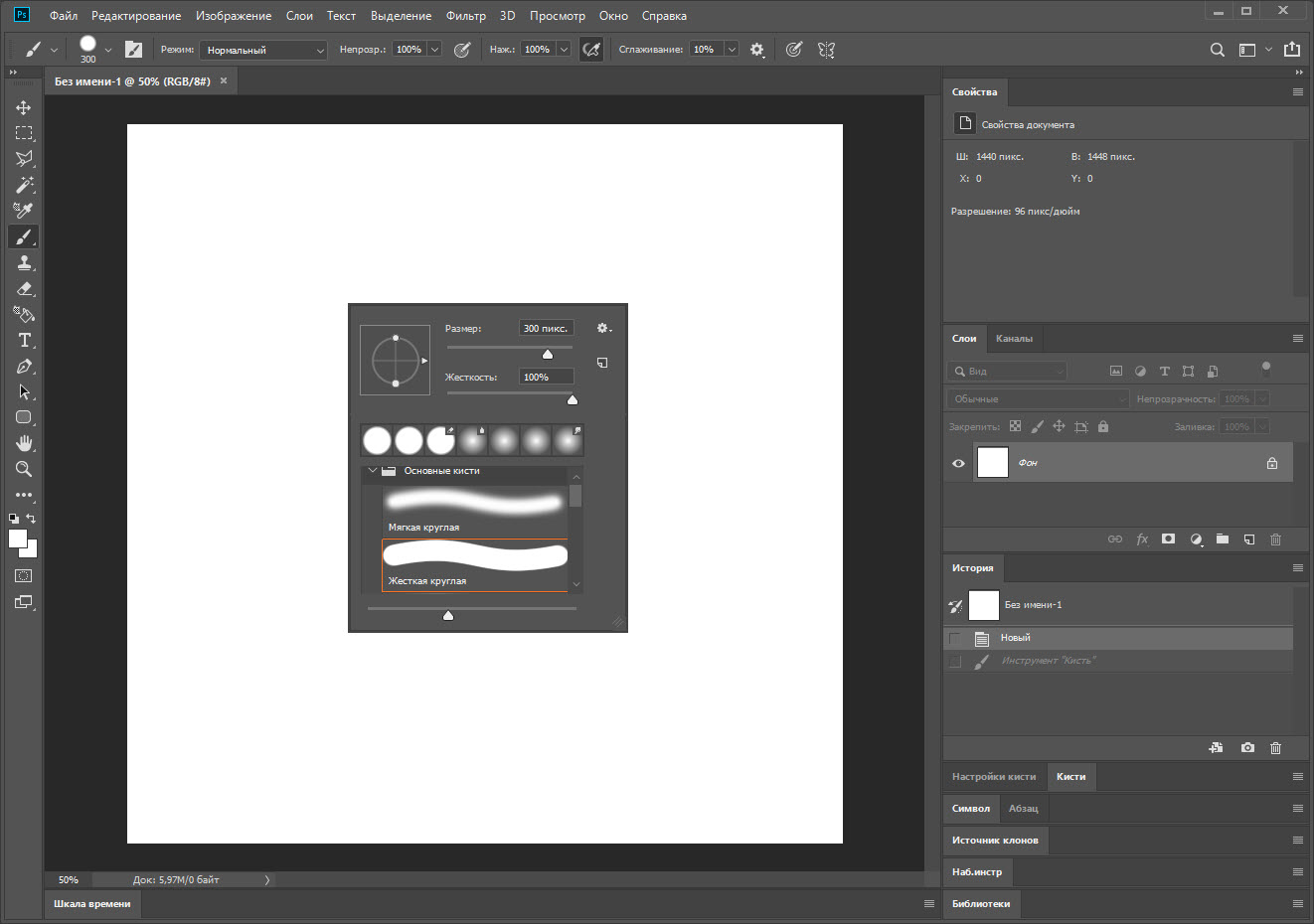Select the Magic Wand tool
The width and height of the screenshot is (1314, 924).
tap(24, 185)
